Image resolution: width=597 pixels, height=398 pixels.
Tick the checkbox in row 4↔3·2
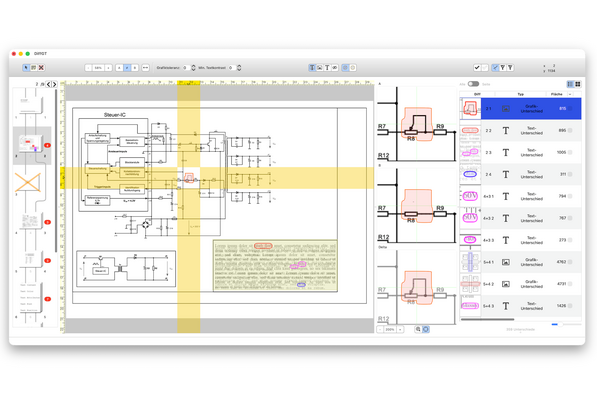coord(570,218)
